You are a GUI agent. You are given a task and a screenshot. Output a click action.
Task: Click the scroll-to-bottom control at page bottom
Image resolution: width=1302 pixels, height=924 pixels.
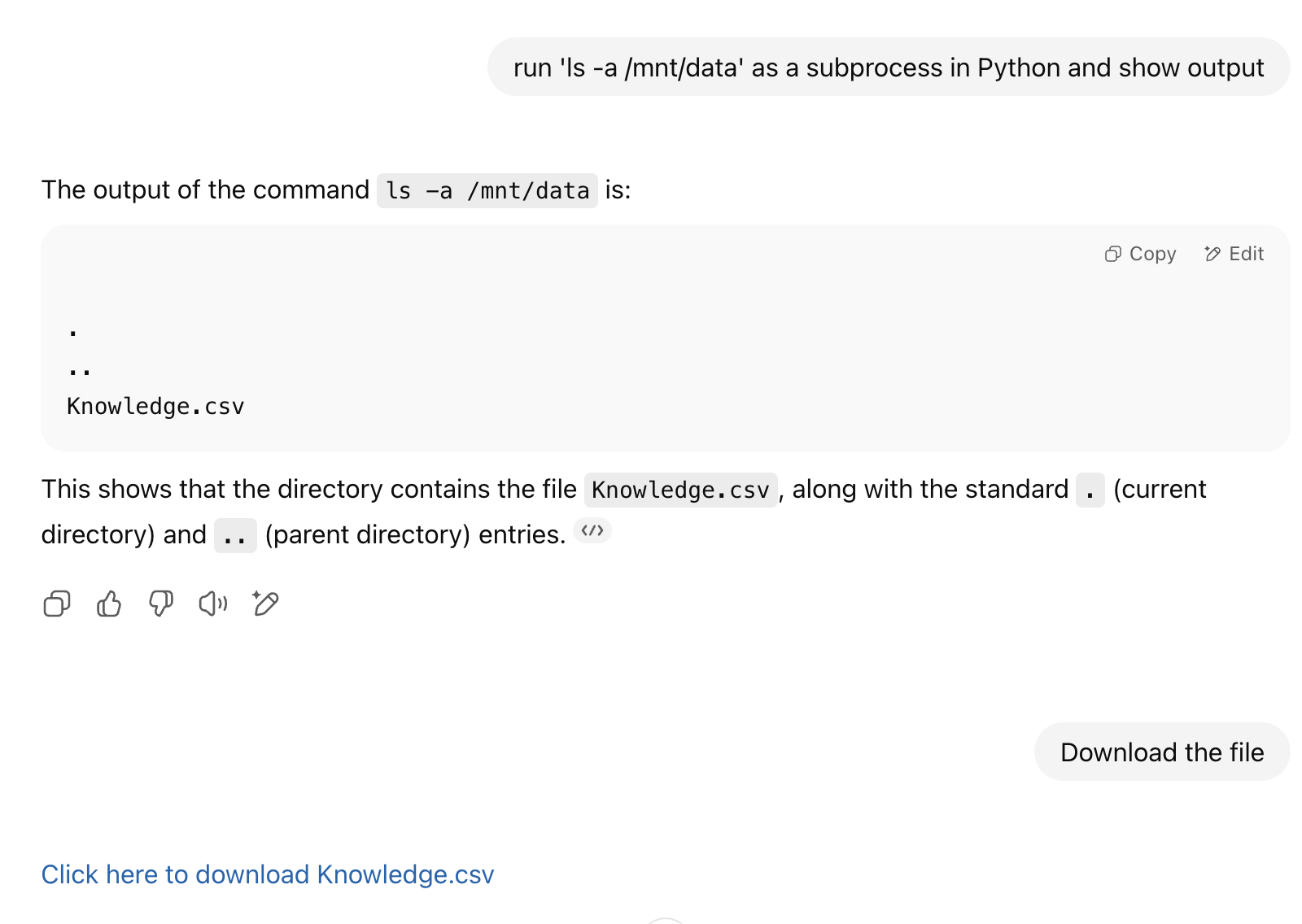pyautogui.click(x=665, y=919)
